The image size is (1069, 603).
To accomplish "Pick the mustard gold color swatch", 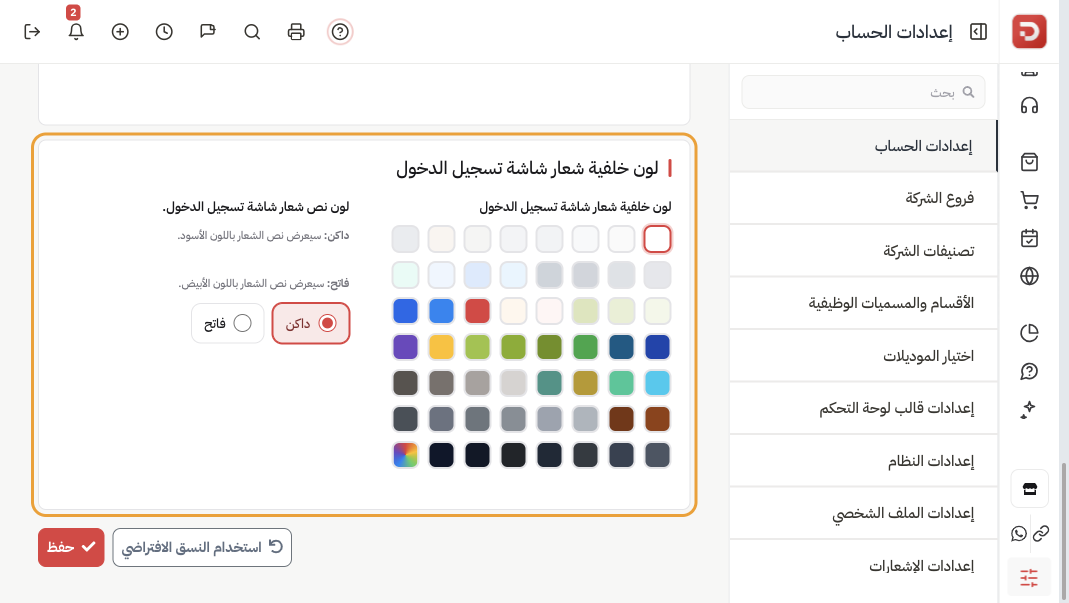I will pyautogui.click(x=585, y=383).
